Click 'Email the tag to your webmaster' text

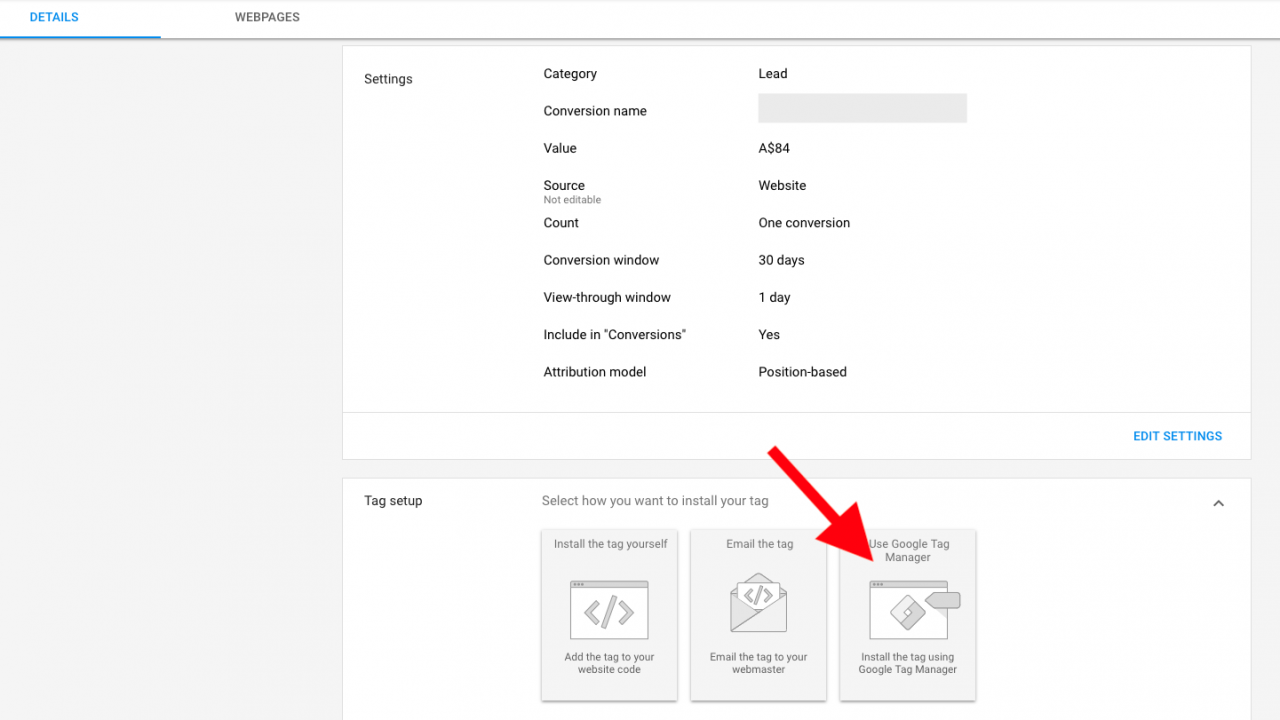(x=758, y=663)
